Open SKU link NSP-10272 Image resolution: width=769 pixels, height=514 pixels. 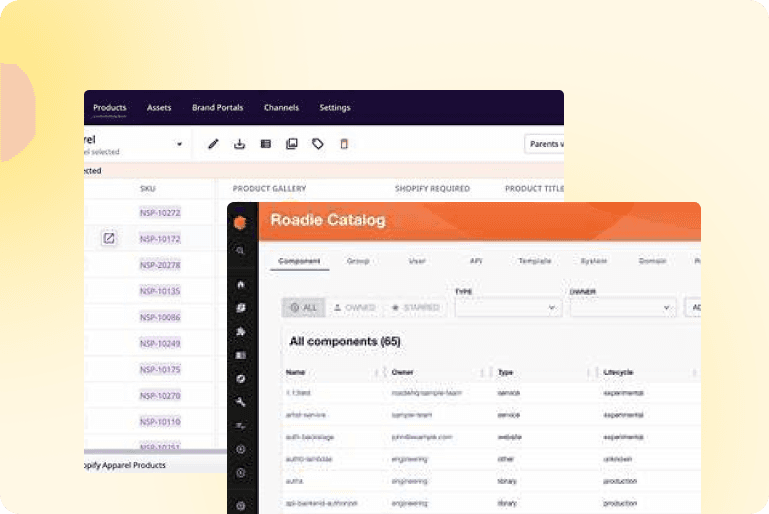pos(160,212)
